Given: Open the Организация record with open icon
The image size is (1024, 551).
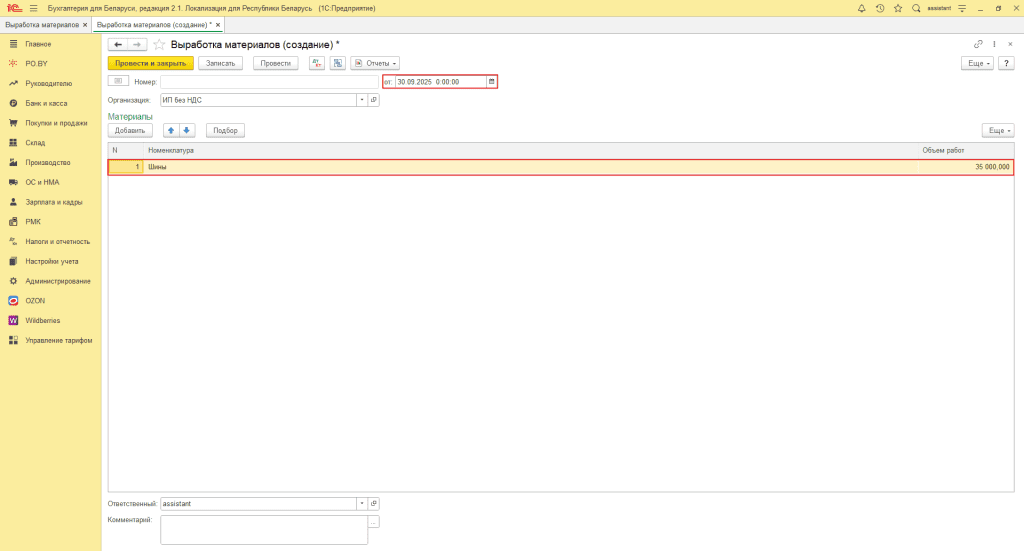Looking at the screenshot, I should [x=374, y=100].
